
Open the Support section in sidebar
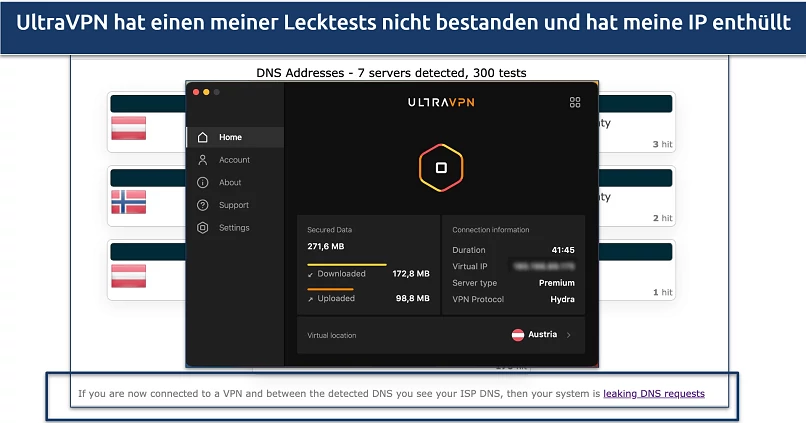coord(235,205)
